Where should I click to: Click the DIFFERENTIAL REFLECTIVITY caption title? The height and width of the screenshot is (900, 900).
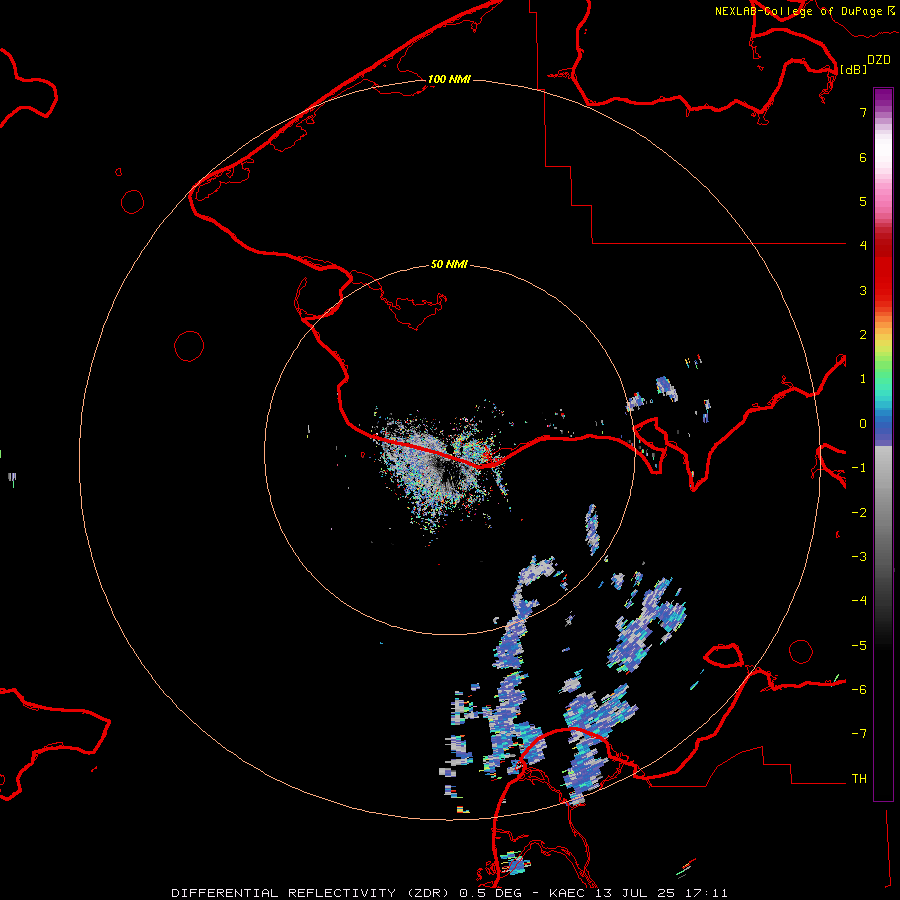coord(284,893)
